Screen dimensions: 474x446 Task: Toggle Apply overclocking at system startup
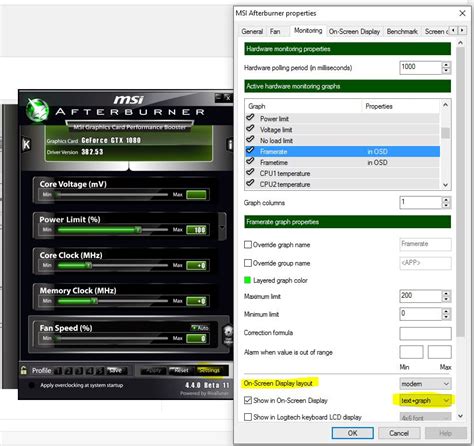click(x=32, y=385)
